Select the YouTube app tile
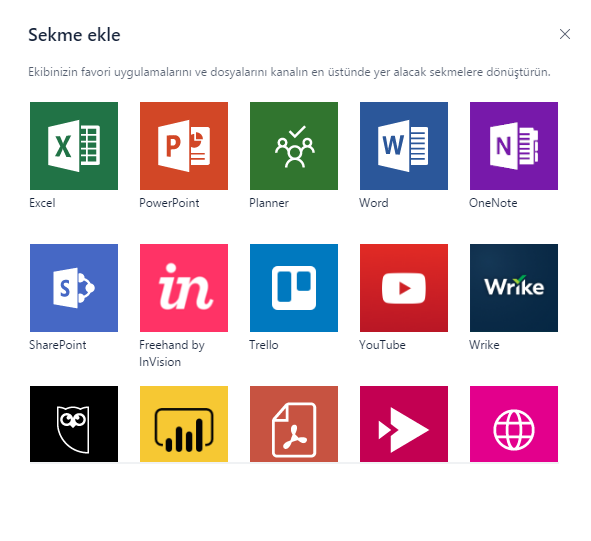Image resolution: width=591 pixels, height=541 pixels. (x=404, y=288)
